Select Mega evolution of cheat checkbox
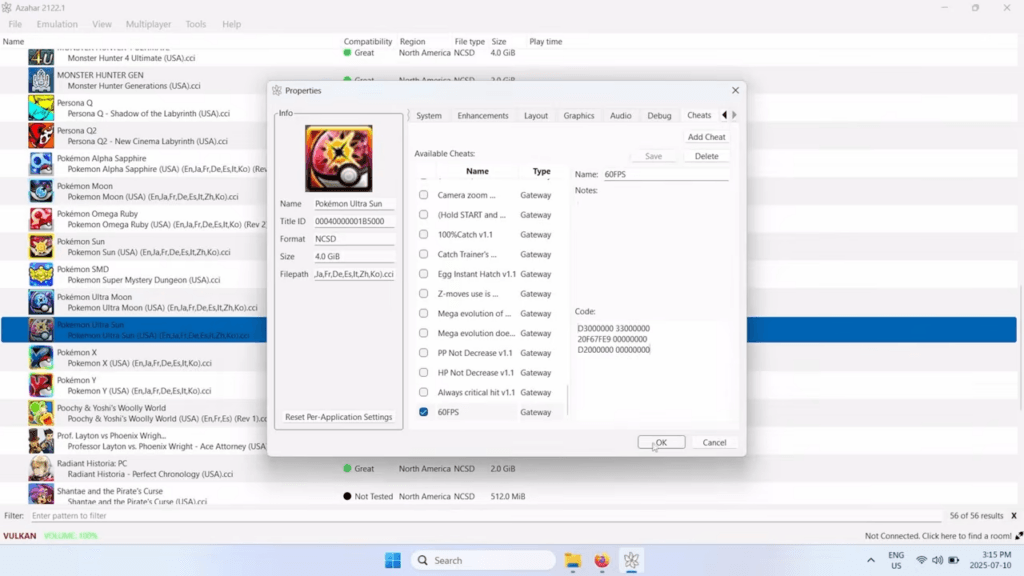This screenshot has width=1024, height=576. [423, 313]
